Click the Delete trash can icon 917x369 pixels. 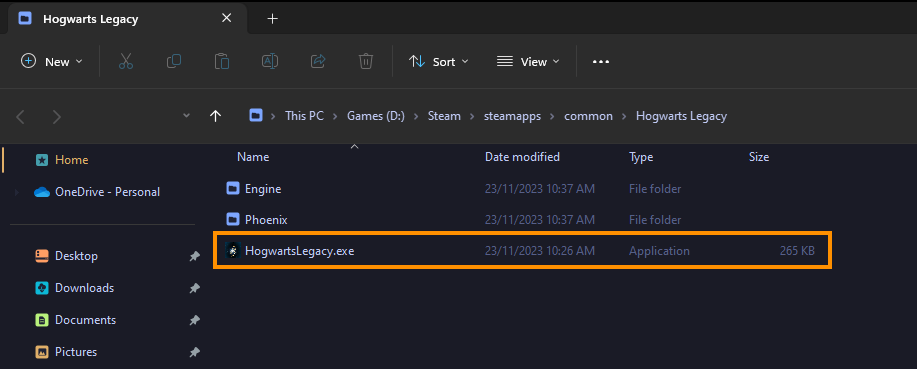pos(366,61)
